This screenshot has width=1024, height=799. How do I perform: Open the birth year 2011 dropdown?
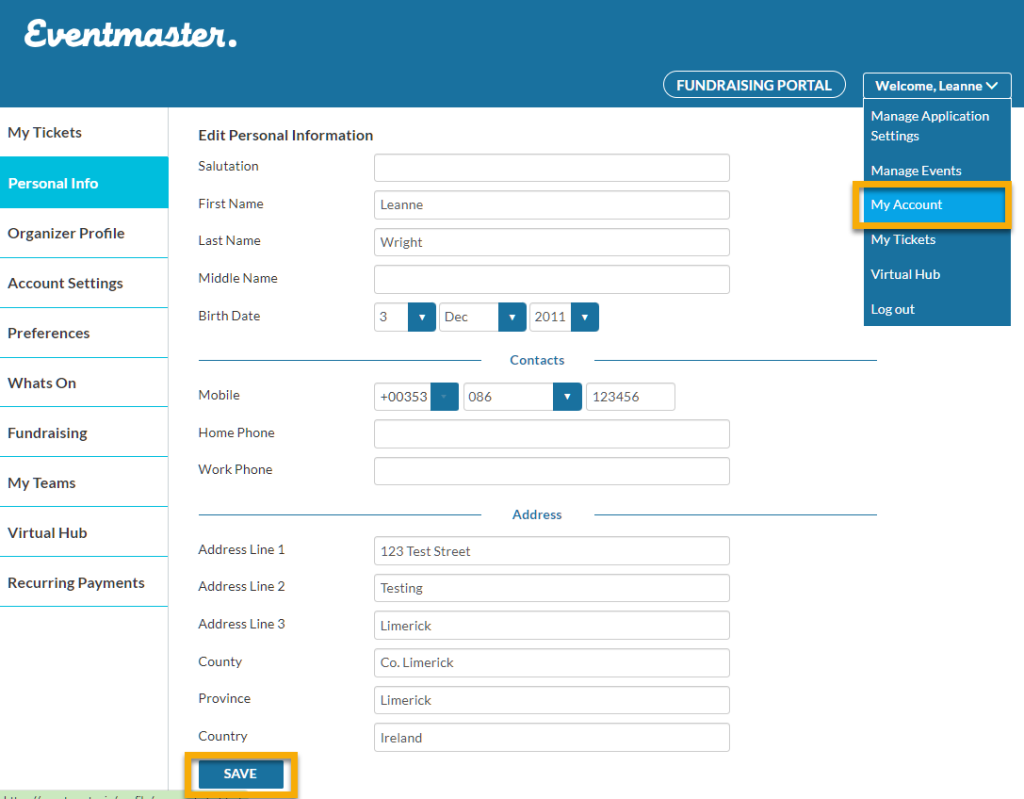point(584,317)
